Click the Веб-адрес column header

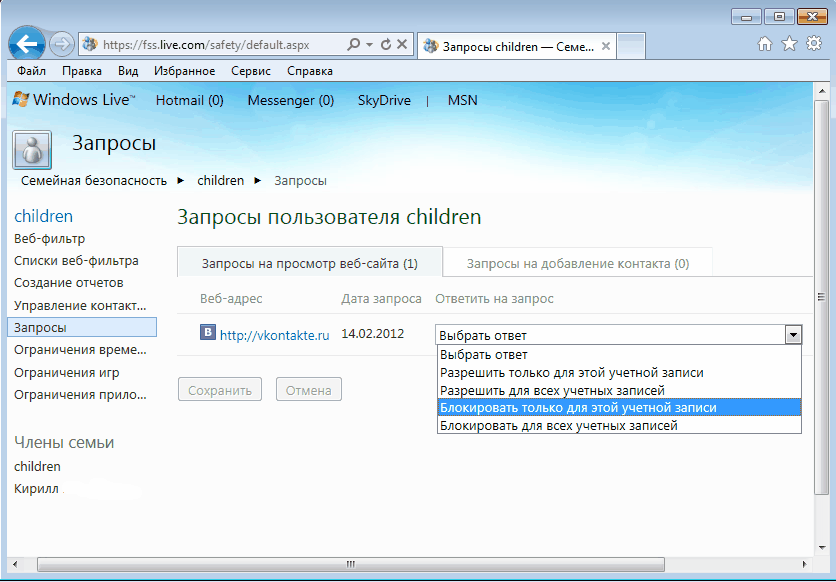(231, 298)
